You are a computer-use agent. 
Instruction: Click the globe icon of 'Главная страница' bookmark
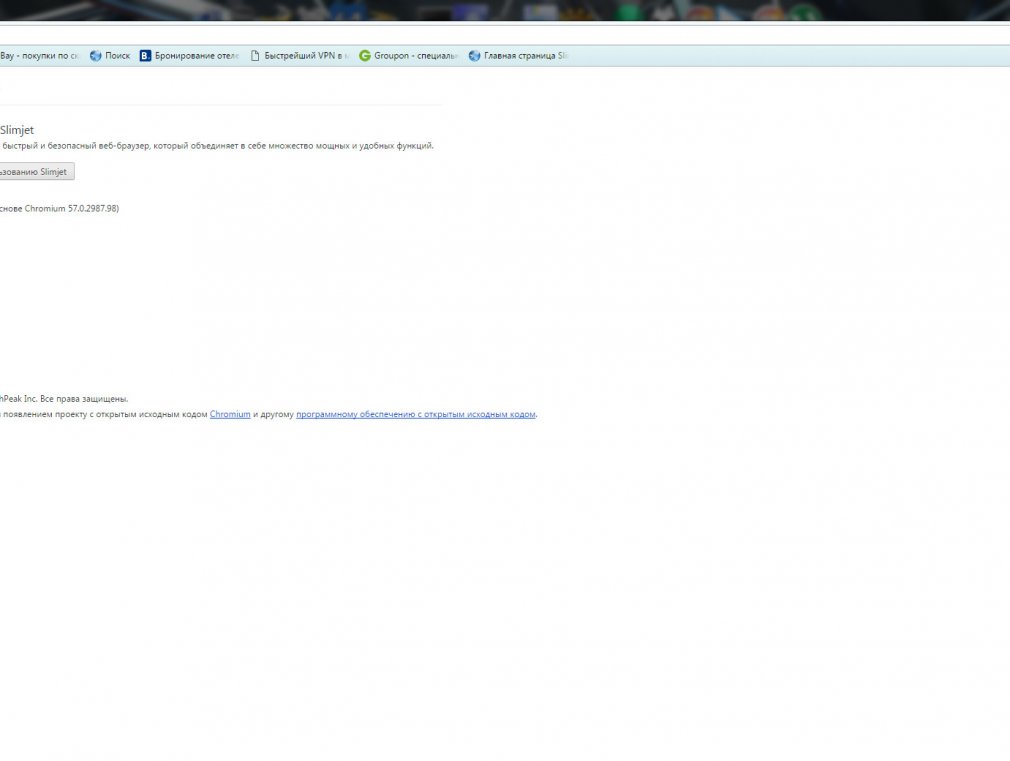(474, 56)
